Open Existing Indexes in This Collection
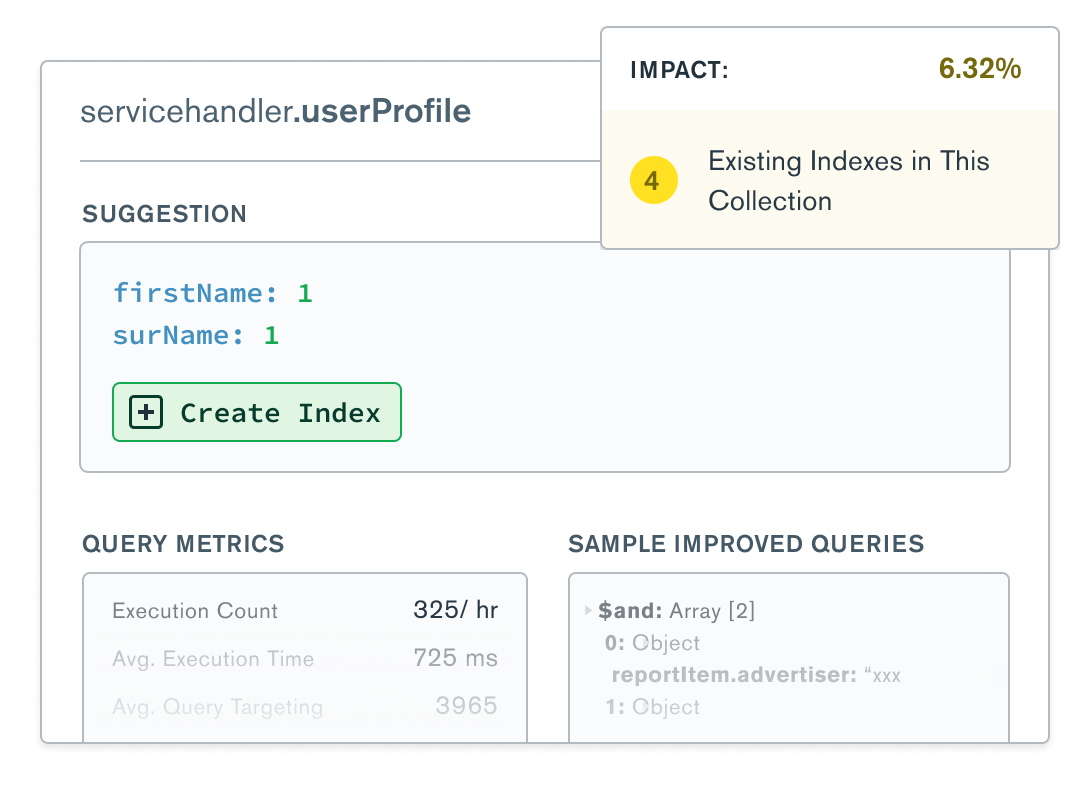The height and width of the screenshot is (800, 1090). 848,181
